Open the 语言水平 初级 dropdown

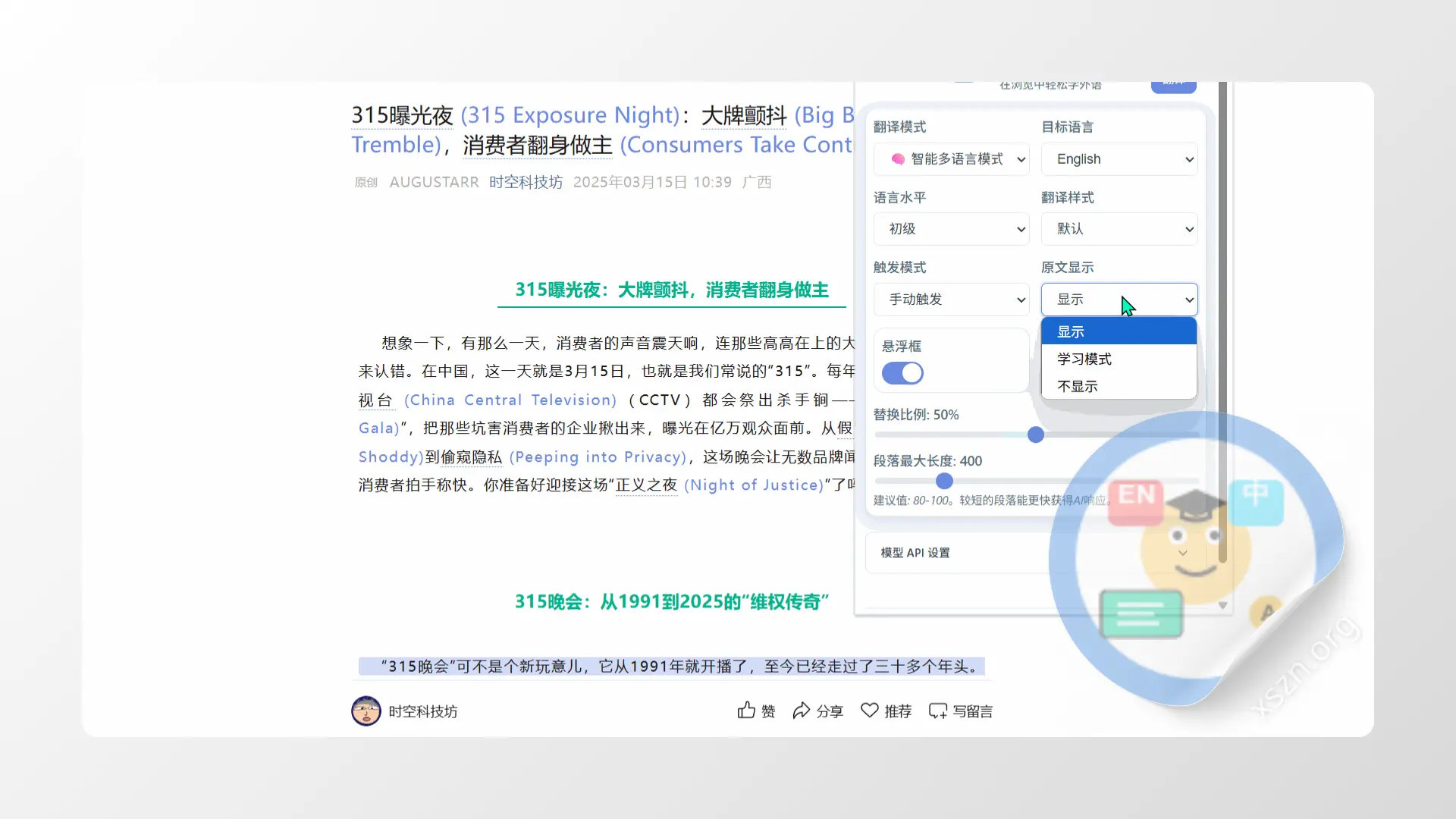click(x=952, y=229)
